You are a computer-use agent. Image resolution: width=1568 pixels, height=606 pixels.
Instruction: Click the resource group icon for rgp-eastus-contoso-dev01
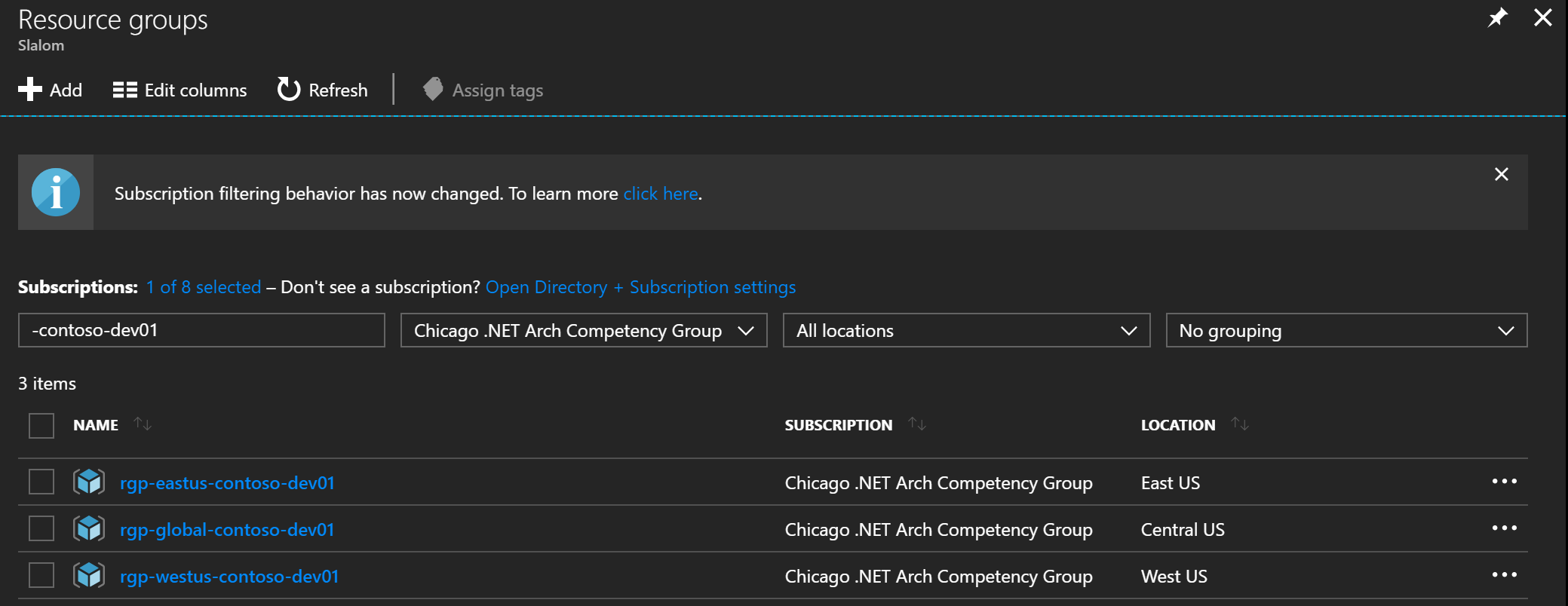(x=89, y=482)
